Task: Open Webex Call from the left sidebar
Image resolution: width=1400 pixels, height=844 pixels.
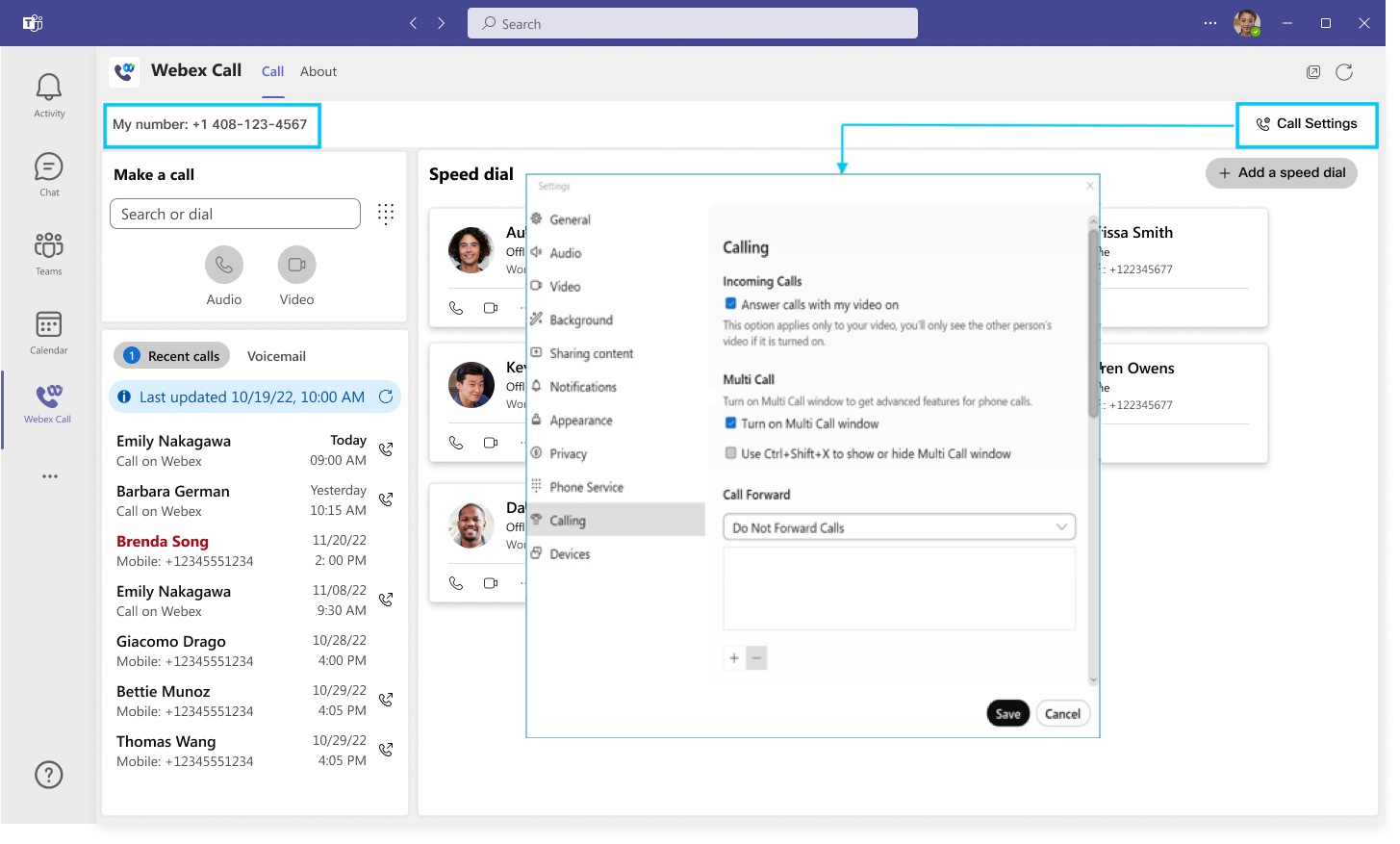Action: pyautogui.click(x=48, y=399)
